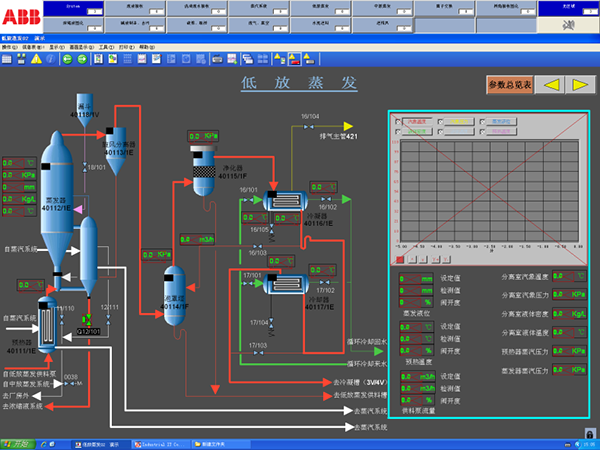Click the first grid icon in toolbar
The height and width of the screenshot is (450, 600).
(8, 58)
